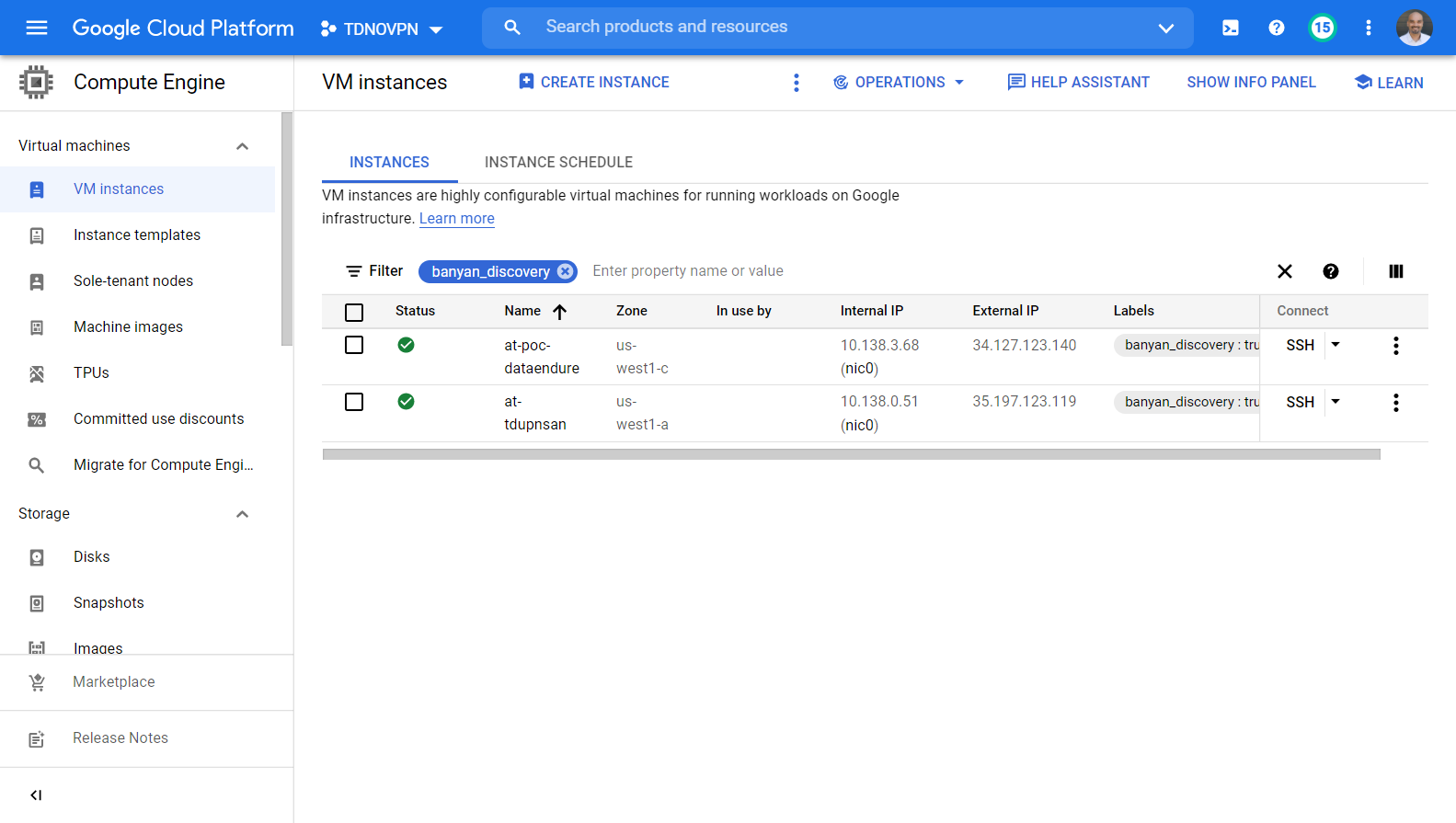Screen dimensions: 1456x823
Task: Open the main navigation hamburger menu
Action: tap(37, 28)
